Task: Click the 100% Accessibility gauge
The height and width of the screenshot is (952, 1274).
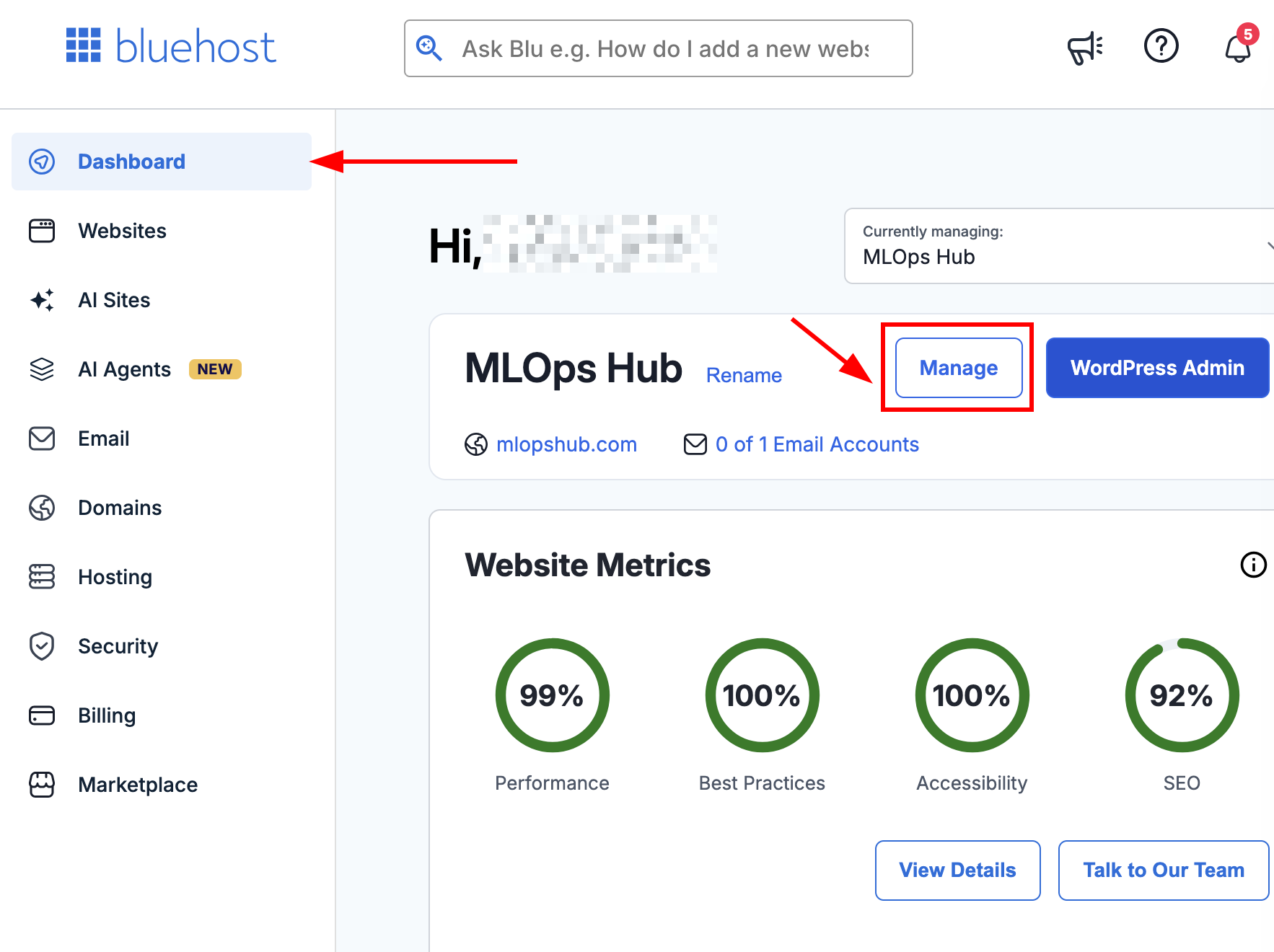Action: (x=972, y=695)
